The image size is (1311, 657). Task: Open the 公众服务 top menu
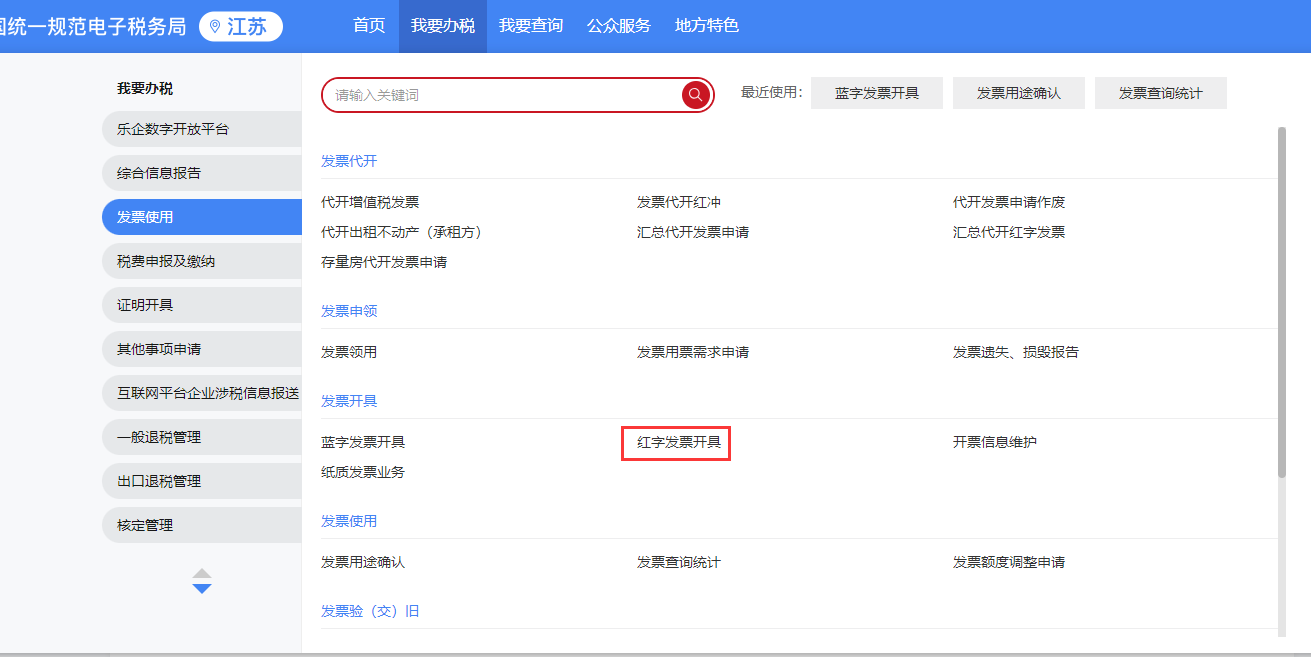point(619,26)
